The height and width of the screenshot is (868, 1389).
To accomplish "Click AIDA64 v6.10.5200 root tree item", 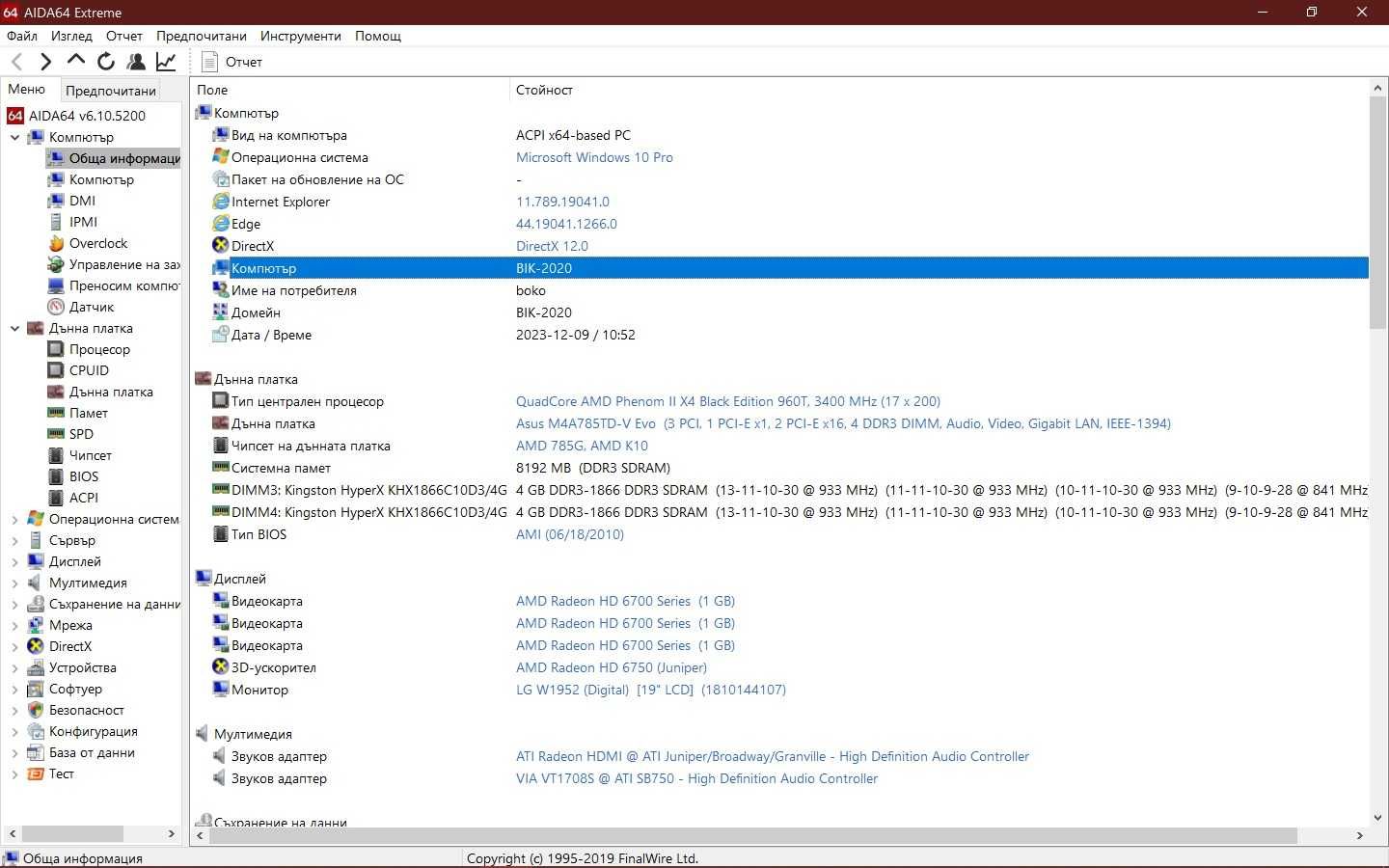I will click(87, 116).
